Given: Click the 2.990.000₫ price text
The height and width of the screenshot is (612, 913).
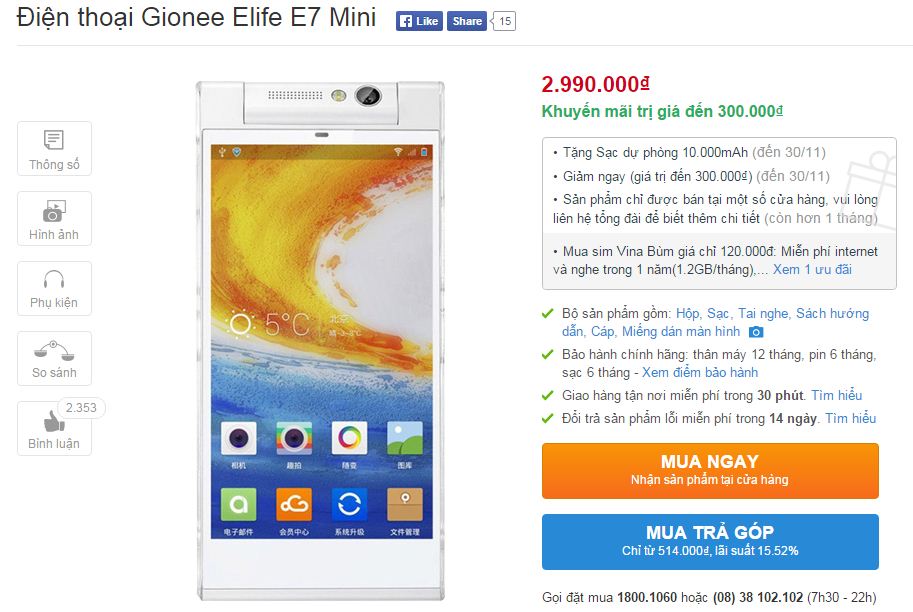Looking at the screenshot, I should tap(595, 84).
